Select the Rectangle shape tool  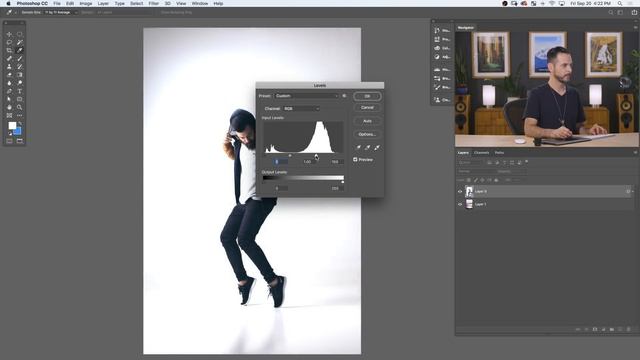pos(20,99)
